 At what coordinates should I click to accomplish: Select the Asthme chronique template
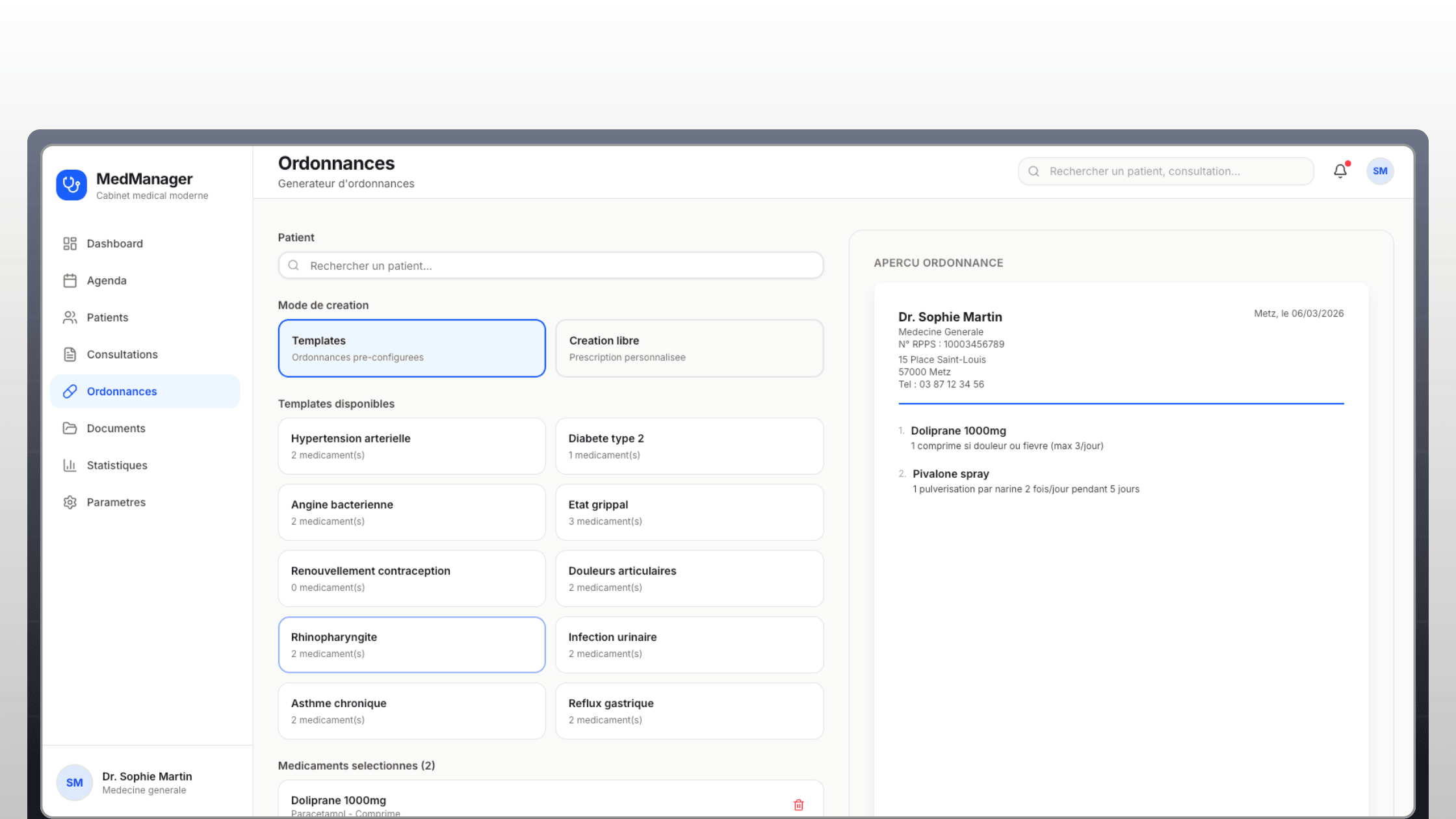point(411,710)
